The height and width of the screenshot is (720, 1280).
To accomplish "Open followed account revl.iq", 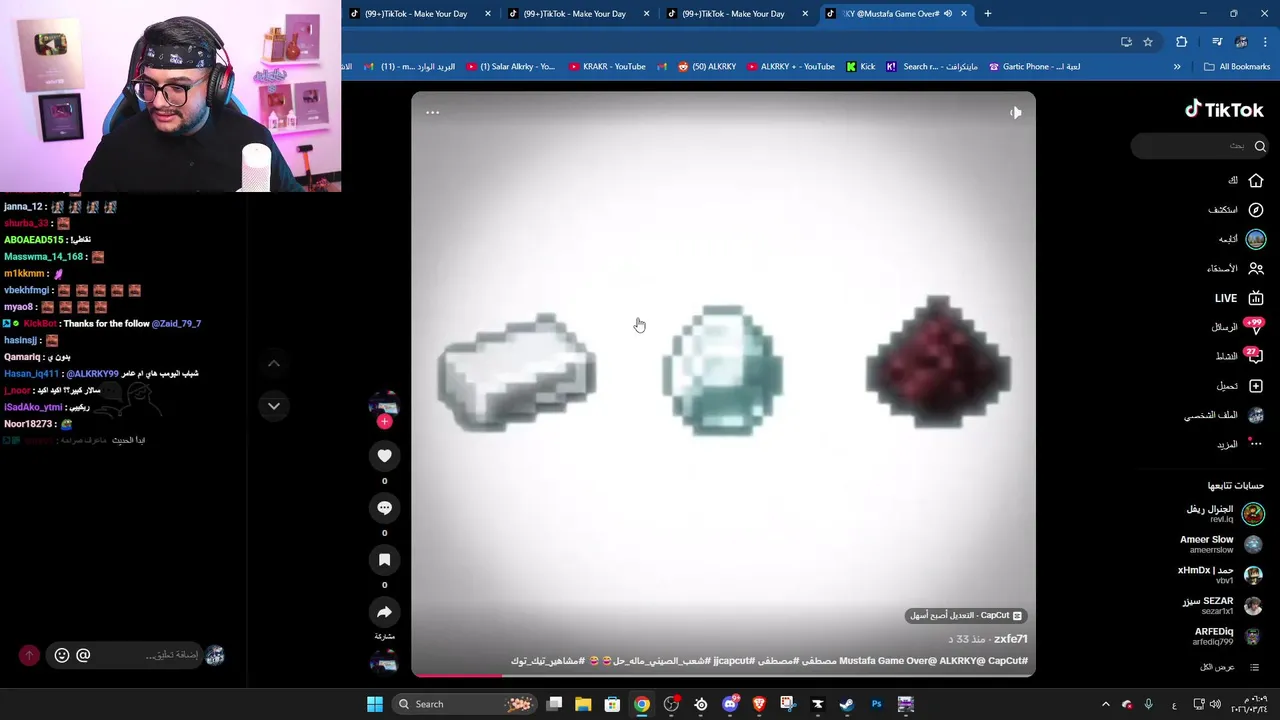I will coord(1224,514).
